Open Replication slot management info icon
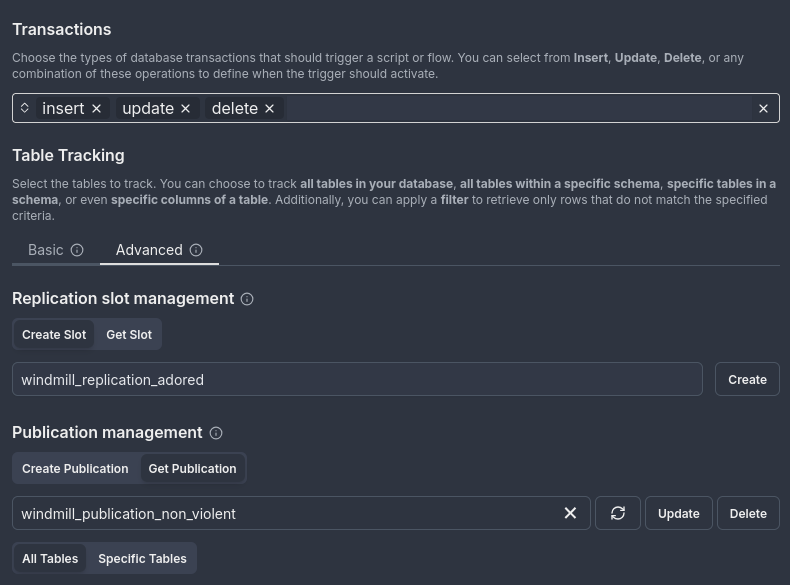The height and width of the screenshot is (585, 790). (x=247, y=299)
